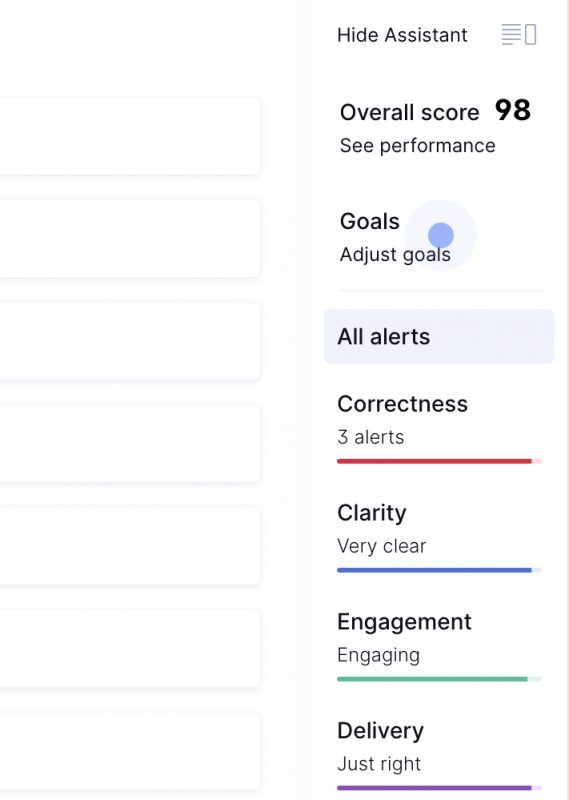Click the 3 alerts label
The height and width of the screenshot is (800, 569).
point(370,437)
